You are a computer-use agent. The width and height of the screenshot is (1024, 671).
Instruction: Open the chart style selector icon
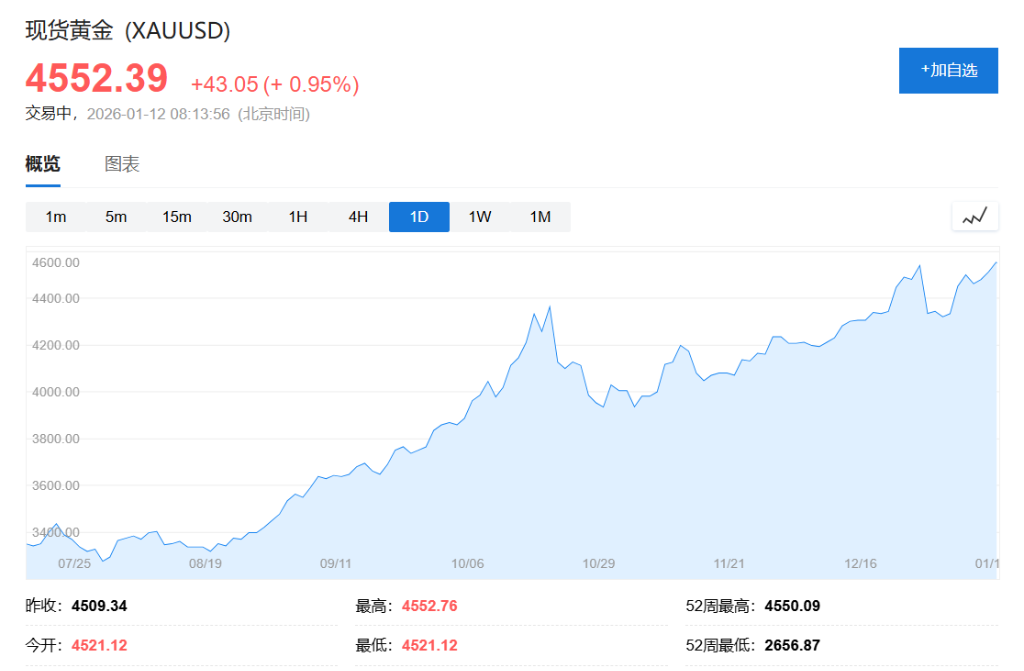click(974, 215)
